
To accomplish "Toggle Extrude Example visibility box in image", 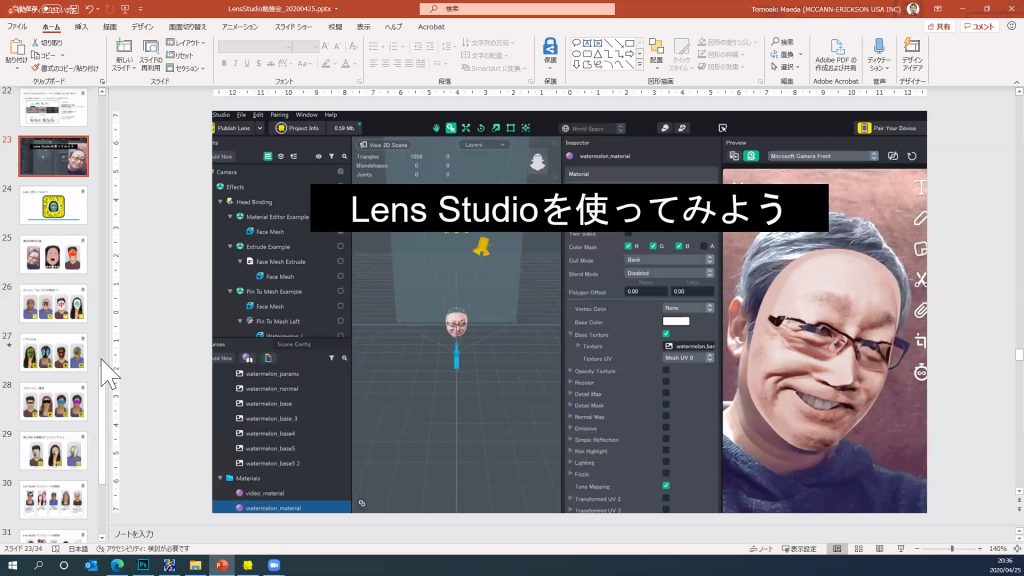I will point(340,246).
